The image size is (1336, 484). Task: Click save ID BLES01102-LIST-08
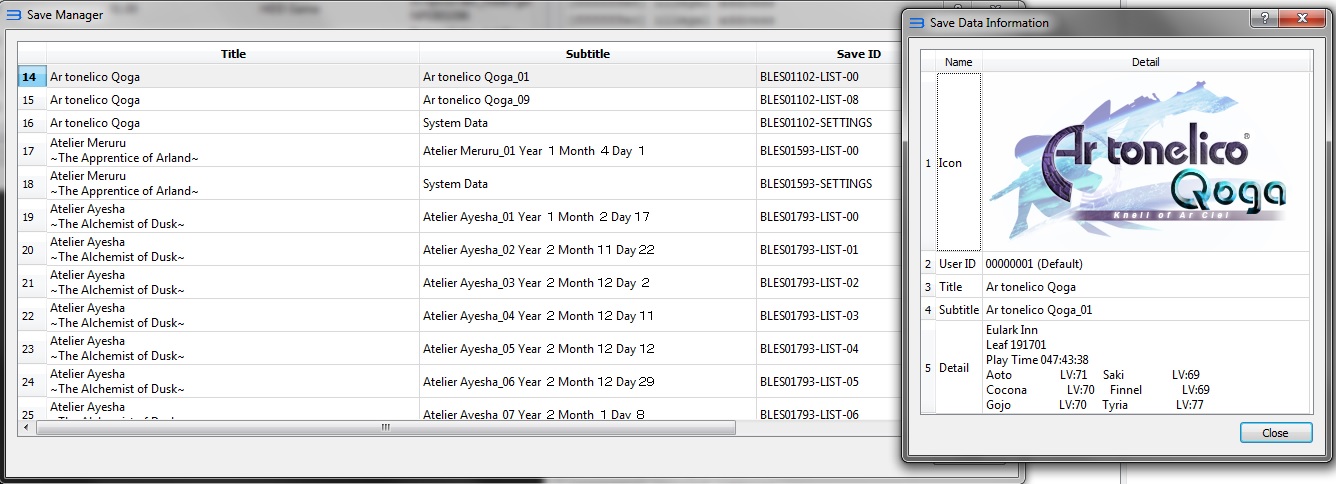coord(828,100)
